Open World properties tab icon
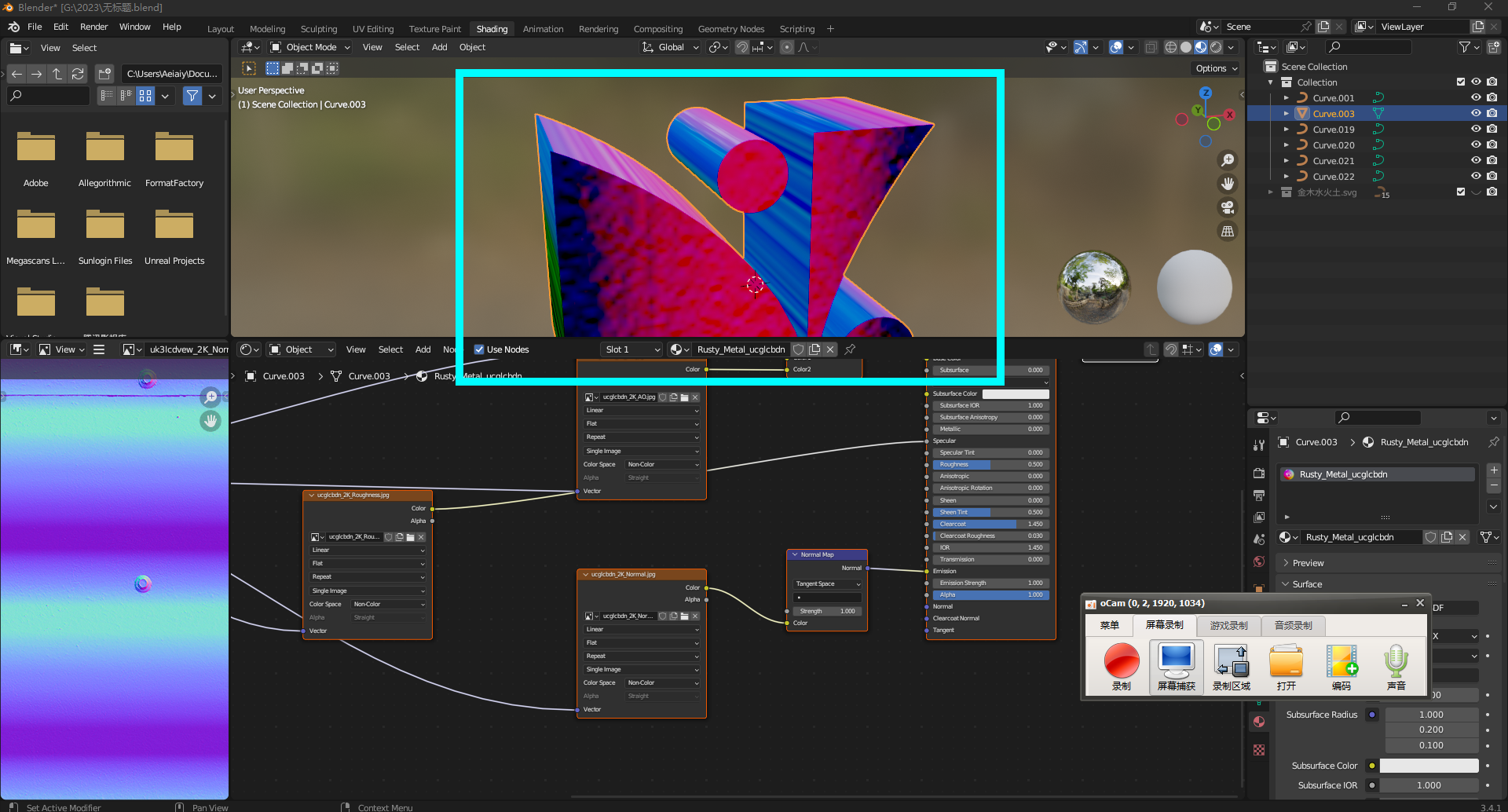 [x=1259, y=561]
